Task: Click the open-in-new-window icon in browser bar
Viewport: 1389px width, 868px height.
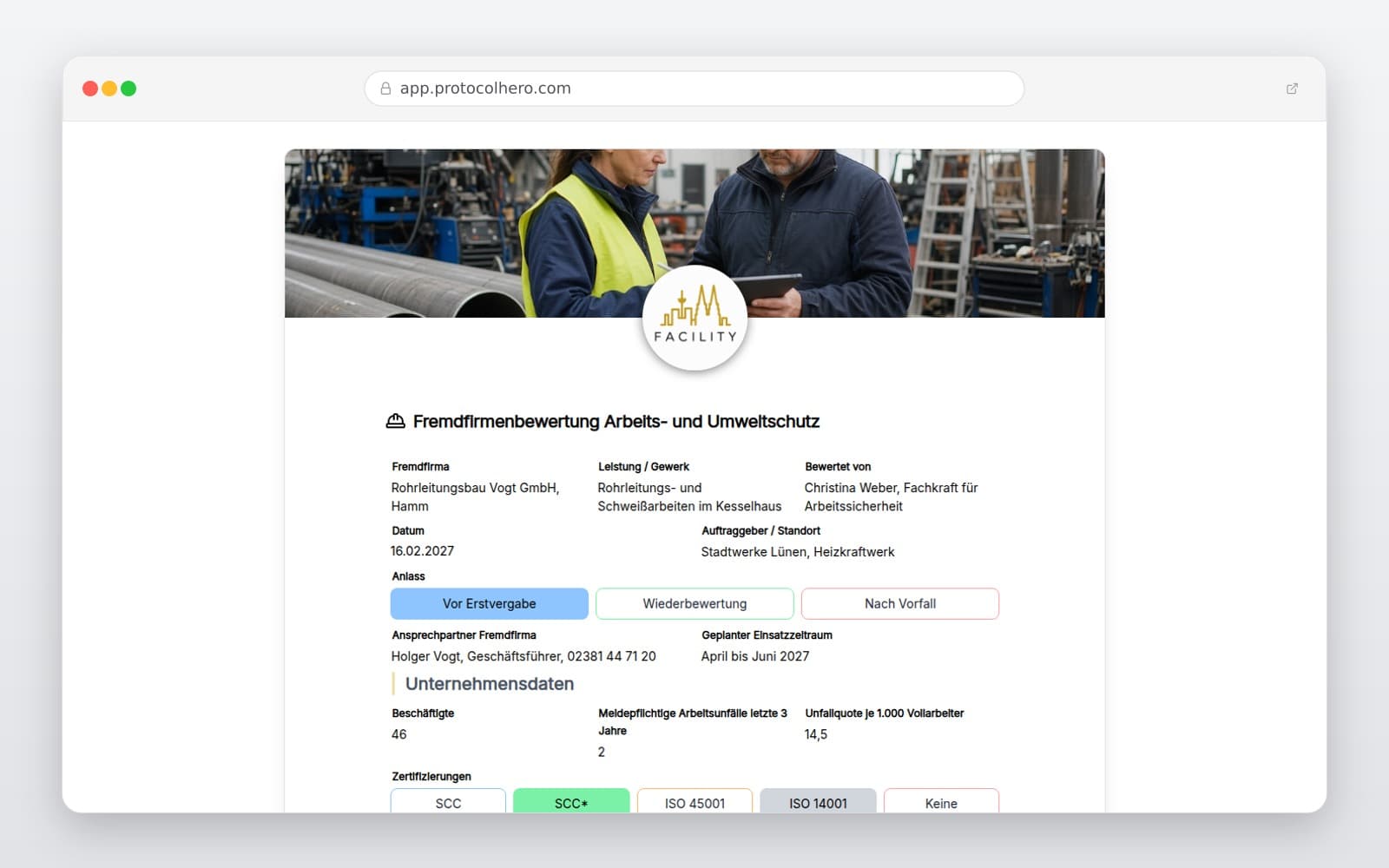Action: coord(1292,89)
